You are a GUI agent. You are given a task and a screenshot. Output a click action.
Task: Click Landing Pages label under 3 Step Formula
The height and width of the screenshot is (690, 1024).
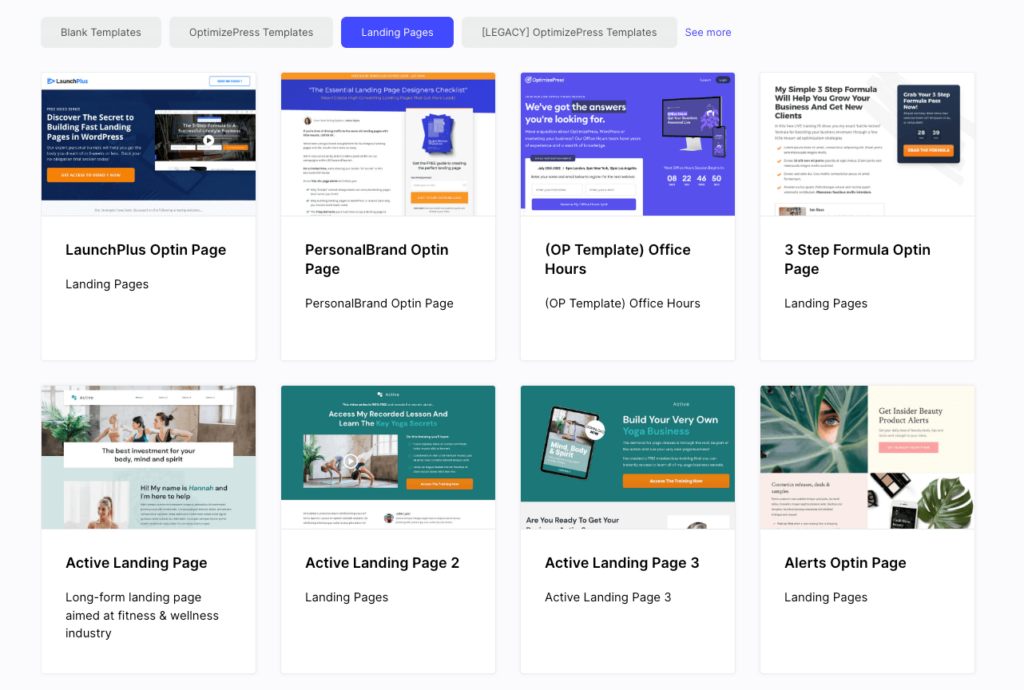[825, 304]
